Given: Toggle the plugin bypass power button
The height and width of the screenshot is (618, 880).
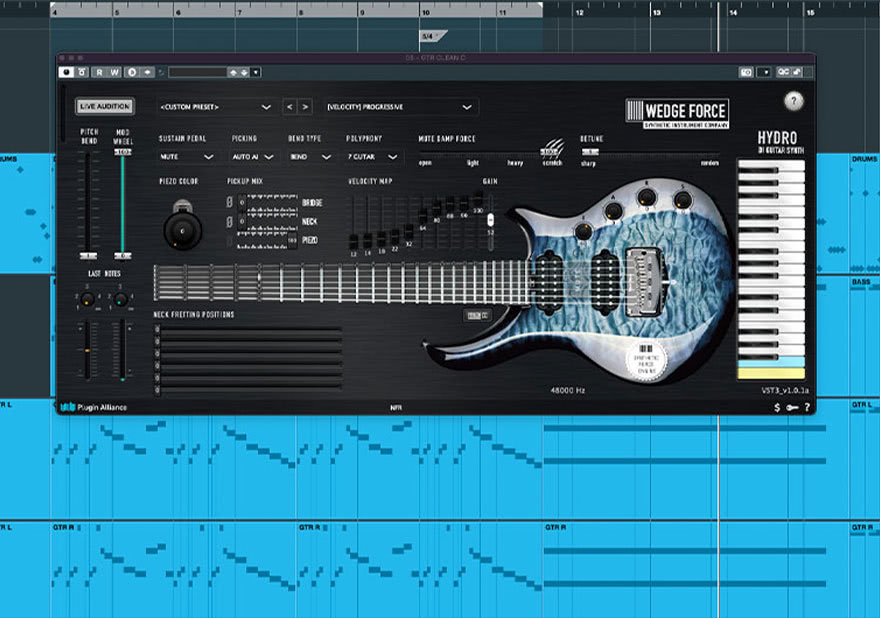Looking at the screenshot, I should tap(66, 72).
